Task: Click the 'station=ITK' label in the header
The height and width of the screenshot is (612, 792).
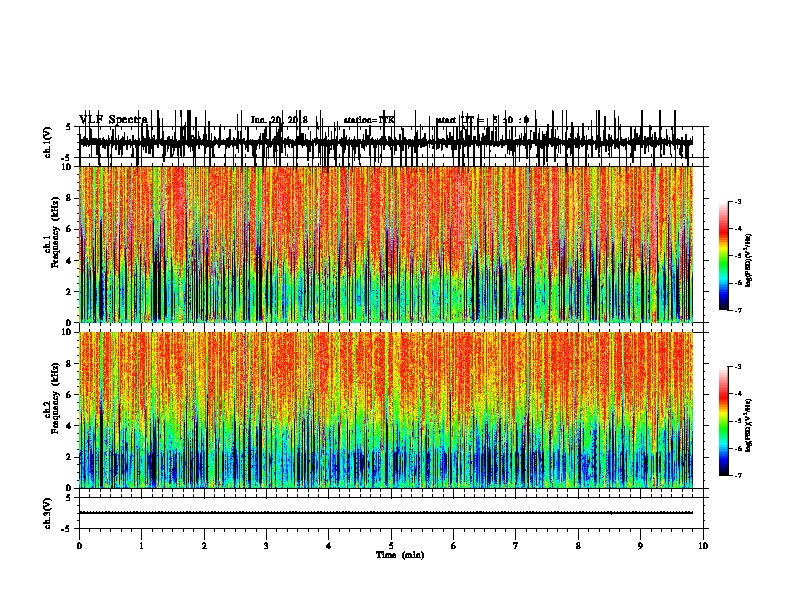Action: (369, 120)
